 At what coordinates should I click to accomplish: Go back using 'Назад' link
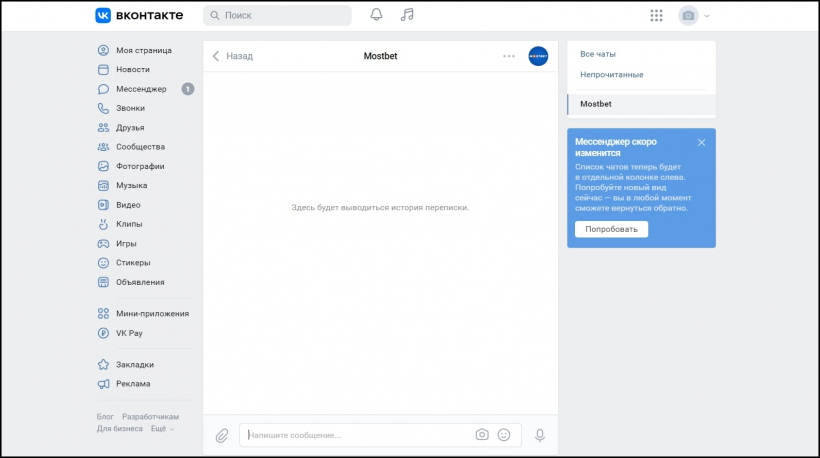click(233, 56)
